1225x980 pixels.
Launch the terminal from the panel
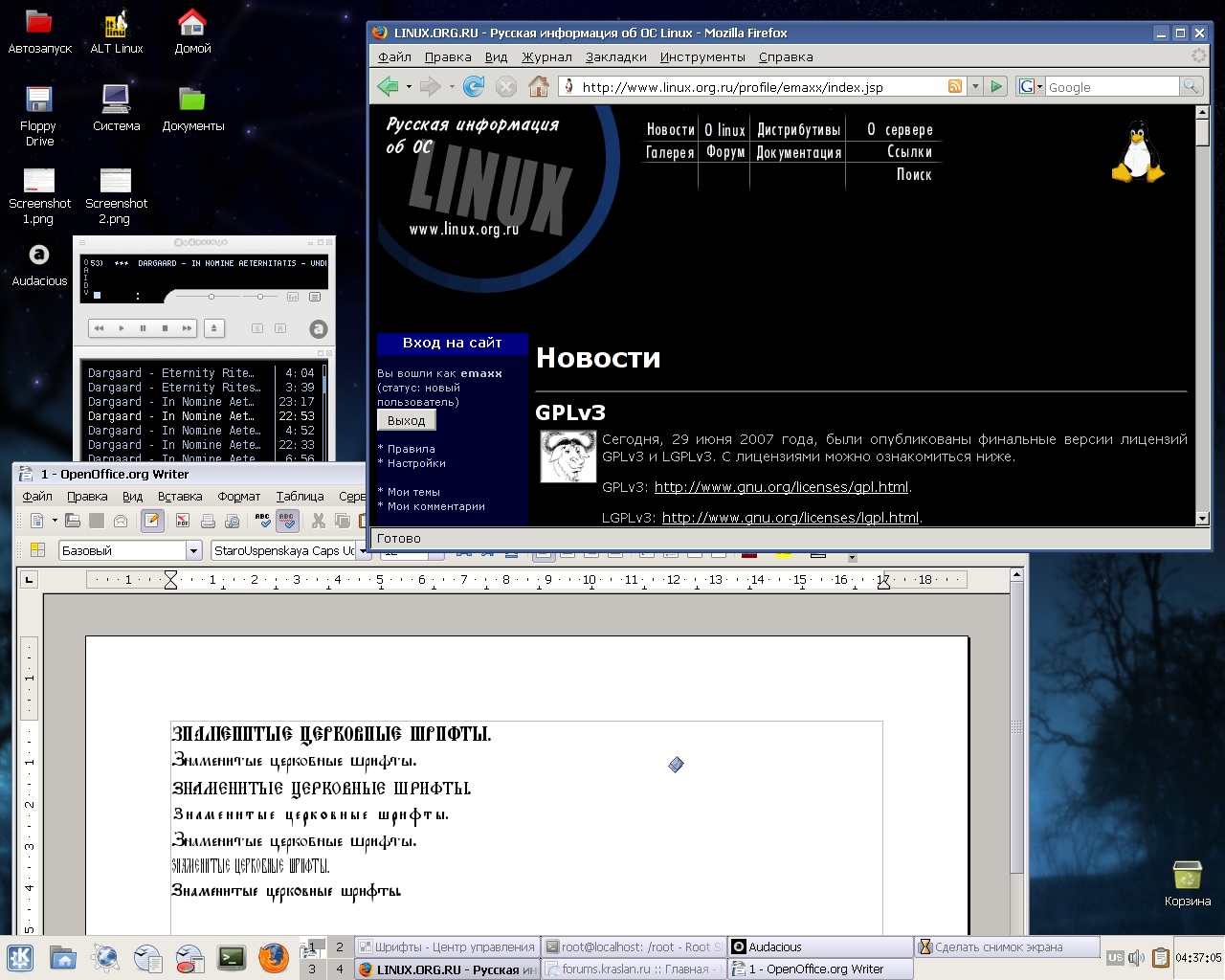[x=232, y=957]
